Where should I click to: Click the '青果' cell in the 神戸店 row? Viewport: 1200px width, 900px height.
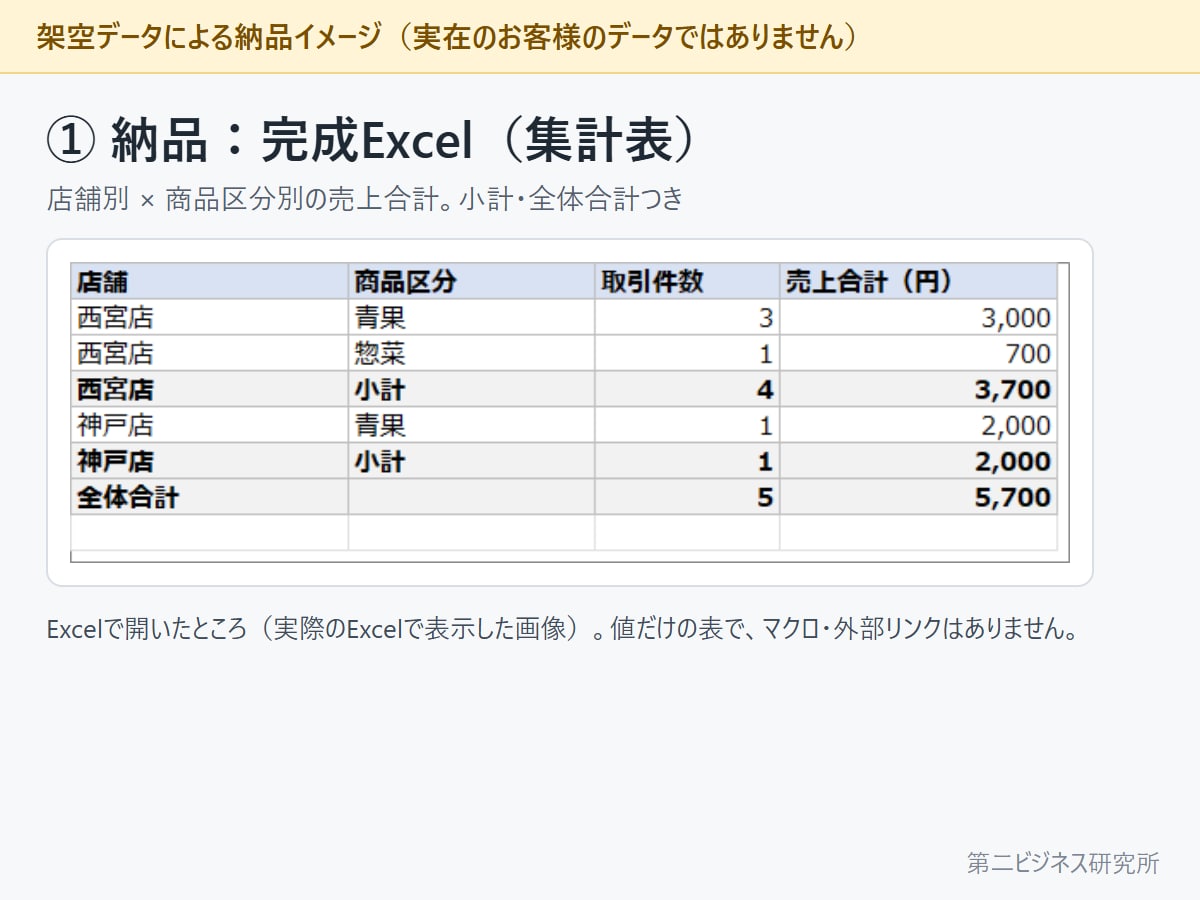471,425
